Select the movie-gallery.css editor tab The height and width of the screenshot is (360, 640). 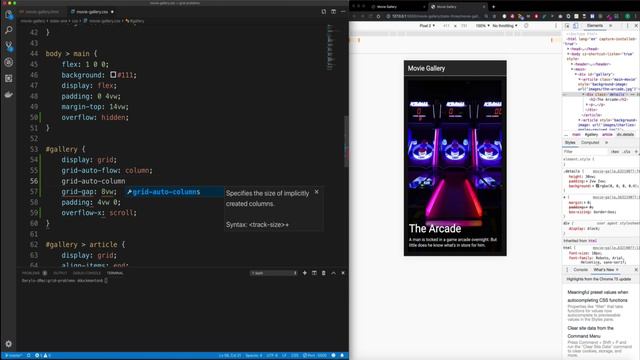[92, 12]
